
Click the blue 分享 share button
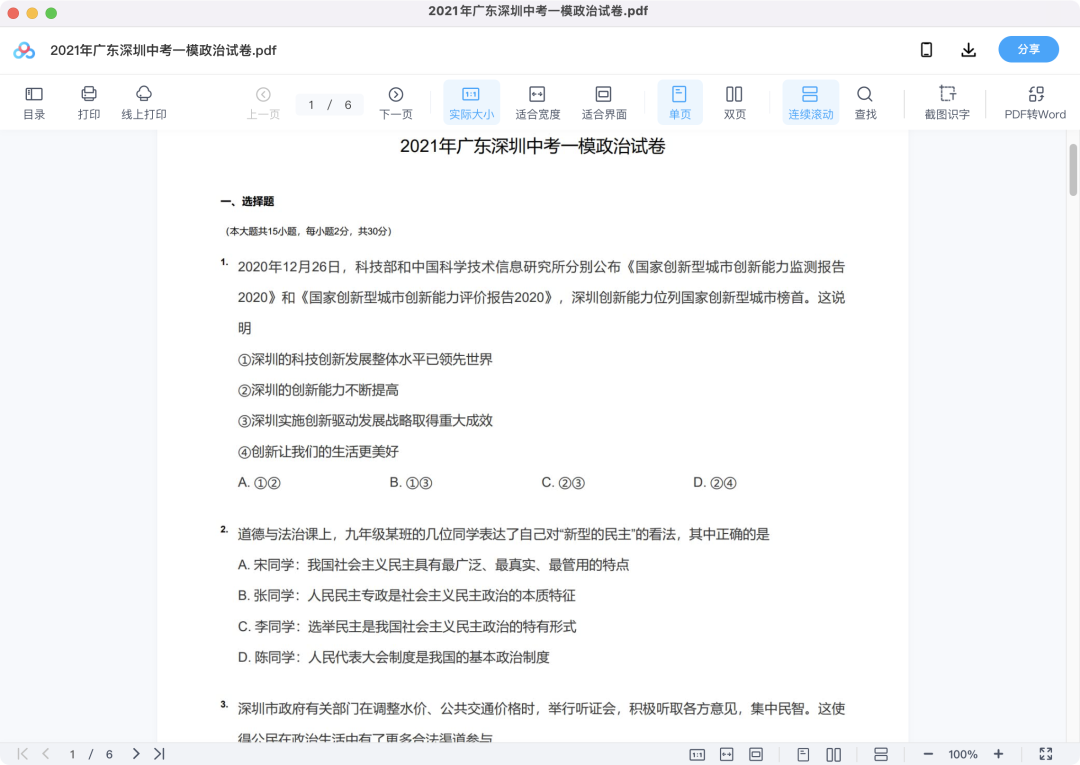1028,49
